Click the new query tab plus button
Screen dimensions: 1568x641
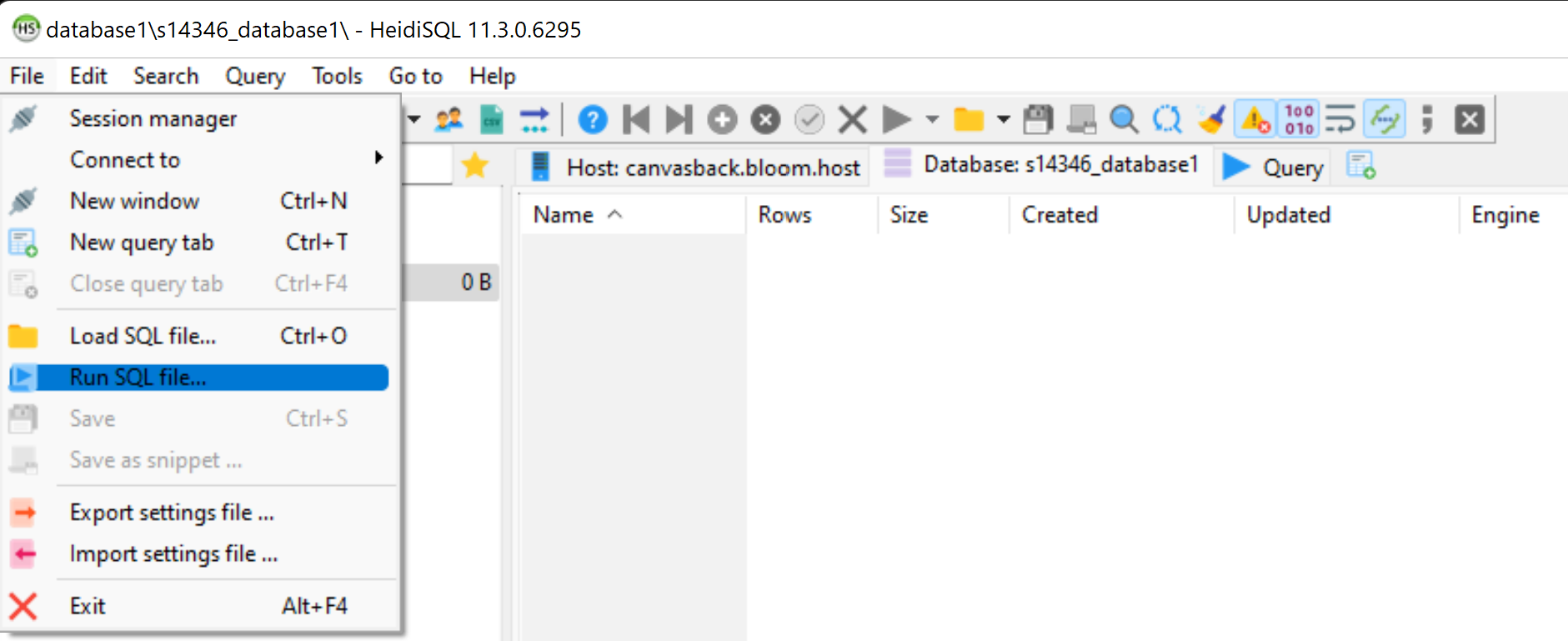pyautogui.click(x=1360, y=166)
